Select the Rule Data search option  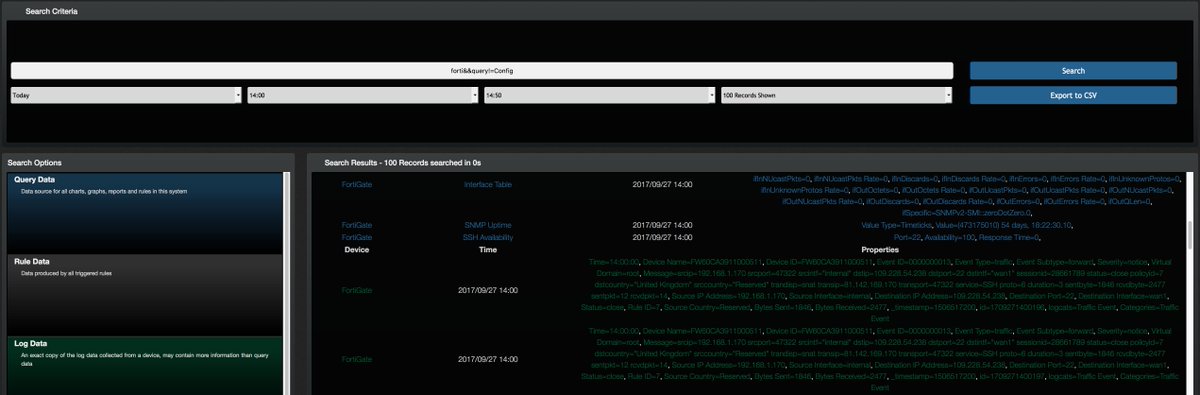(146, 294)
